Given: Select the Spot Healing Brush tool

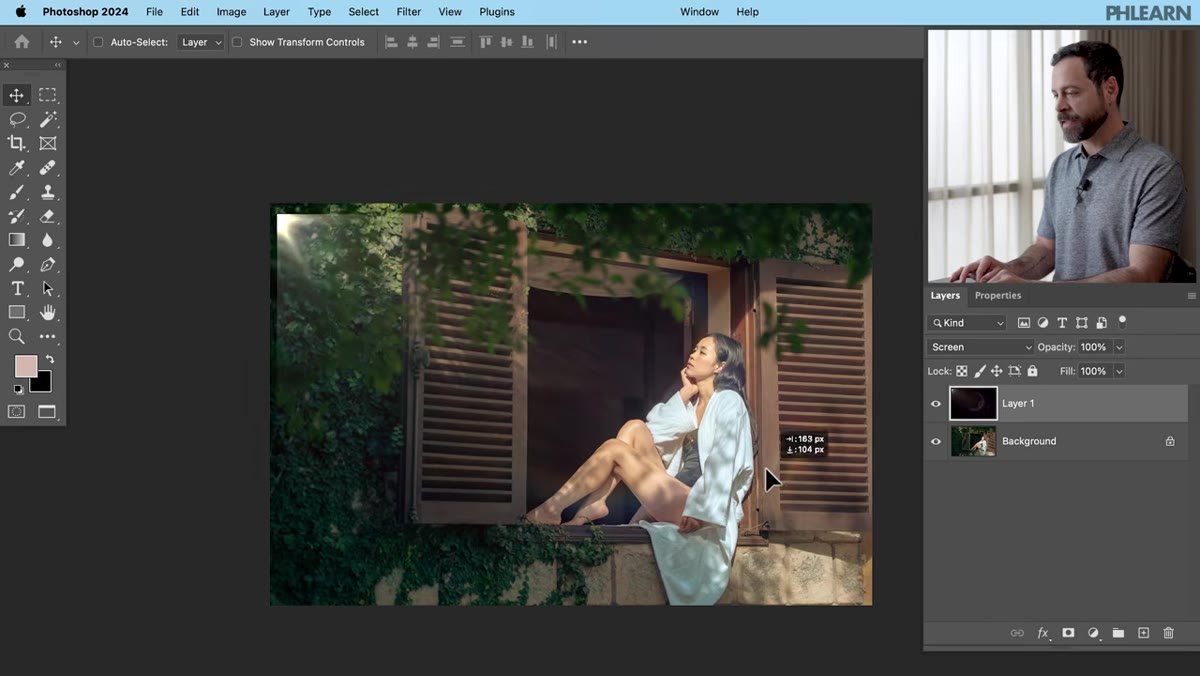Looking at the screenshot, I should [x=47, y=168].
